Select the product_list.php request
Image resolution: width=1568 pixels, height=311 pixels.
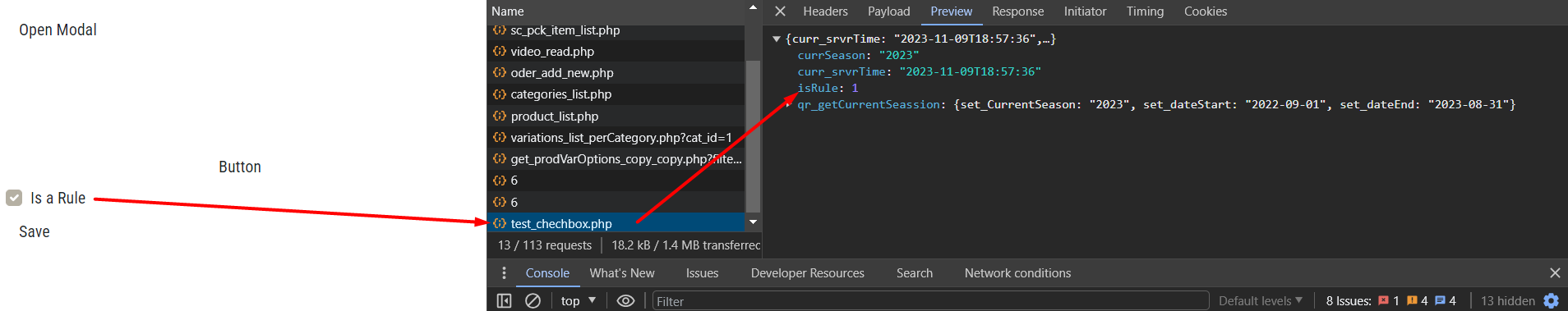[x=616, y=116]
